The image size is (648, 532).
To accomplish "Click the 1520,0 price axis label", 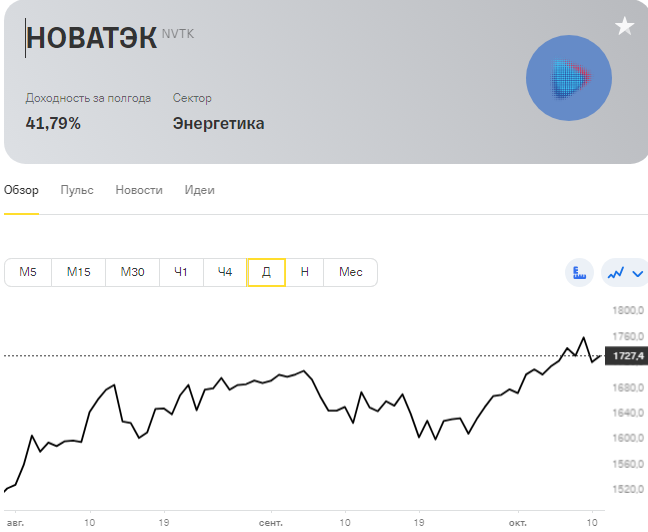I will pos(628,489).
